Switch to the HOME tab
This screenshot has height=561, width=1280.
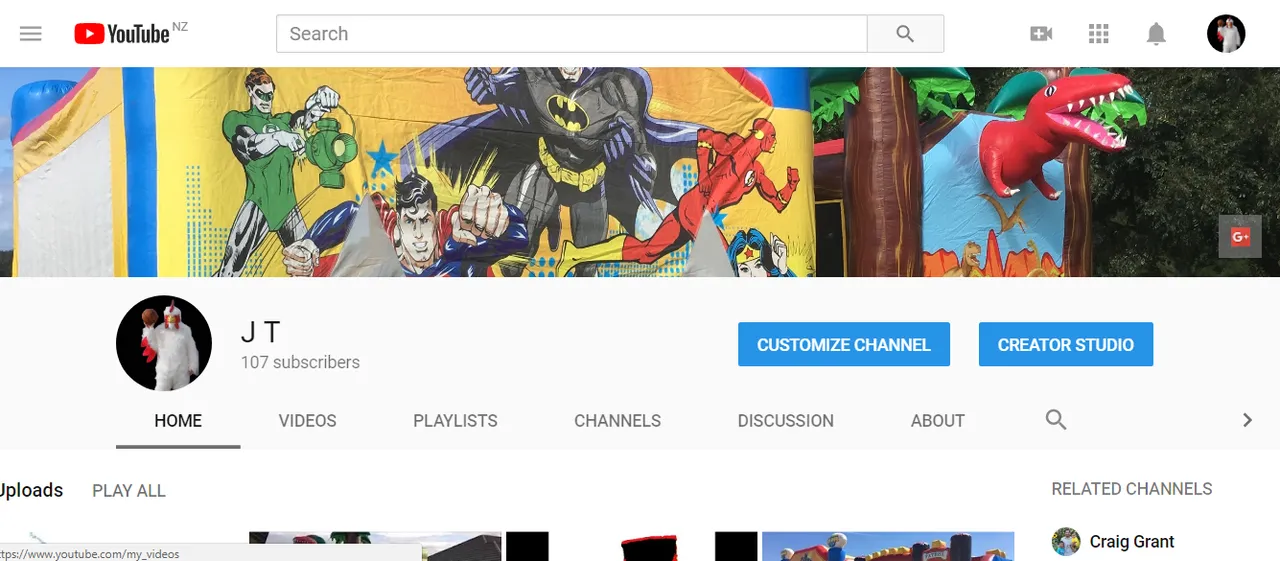pos(178,421)
